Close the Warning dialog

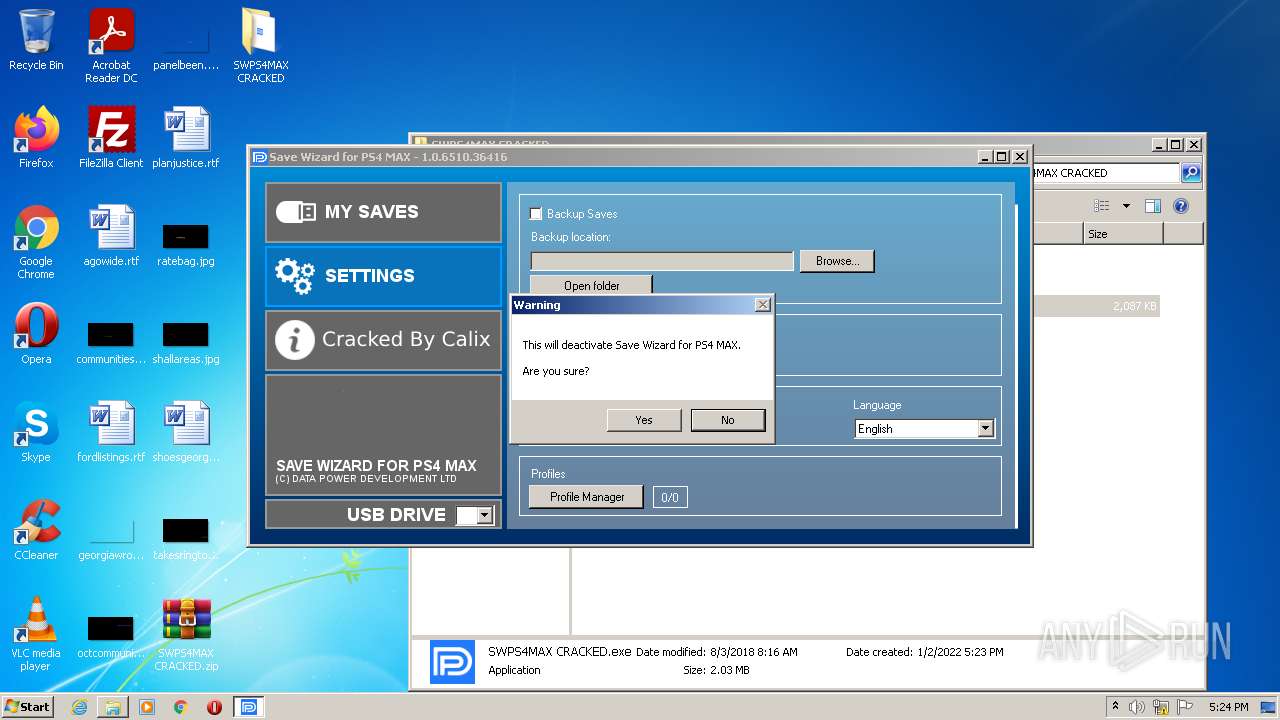(x=762, y=305)
